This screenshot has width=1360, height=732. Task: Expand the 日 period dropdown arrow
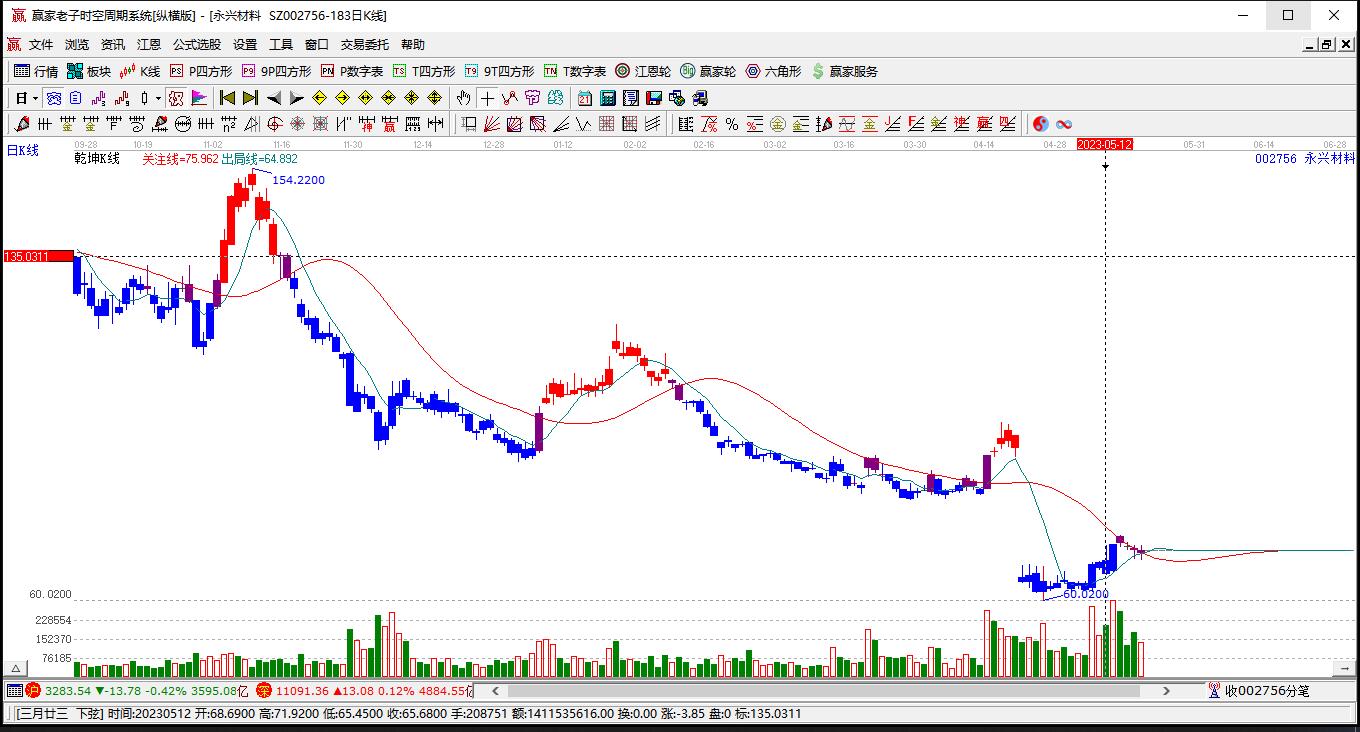pyautogui.click(x=35, y=98)
